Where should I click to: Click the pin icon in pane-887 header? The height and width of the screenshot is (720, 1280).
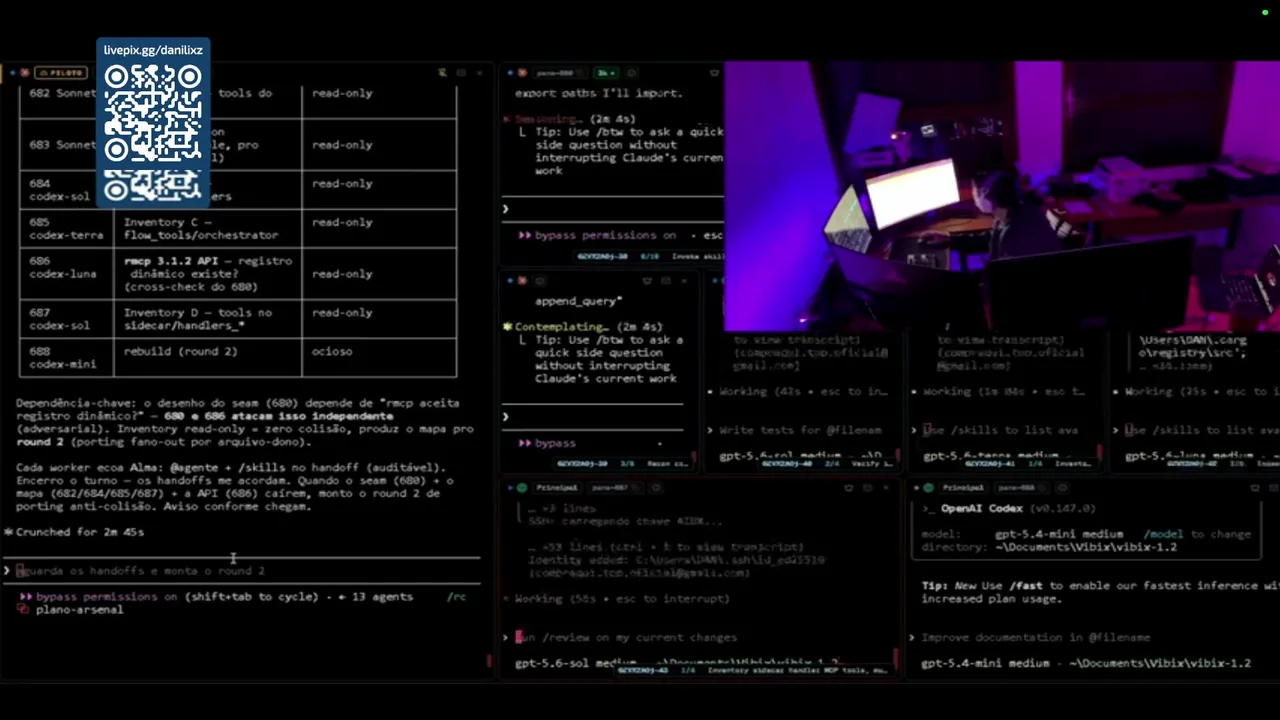[849, 488]
